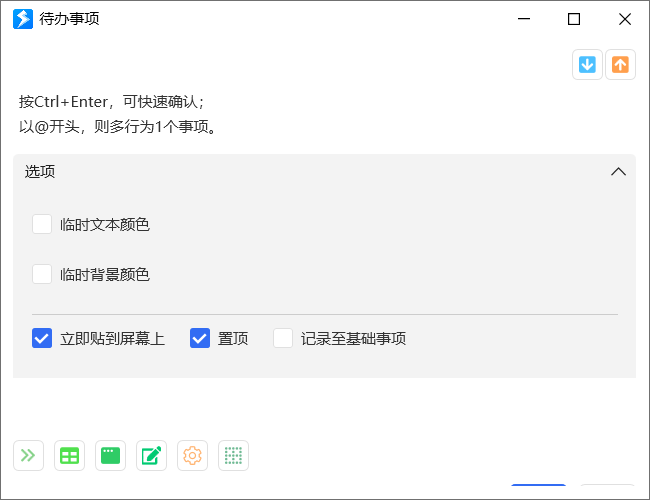The image size is (650, 500).
Task: Click the green edit pencil icon
Action: (151, 455)
